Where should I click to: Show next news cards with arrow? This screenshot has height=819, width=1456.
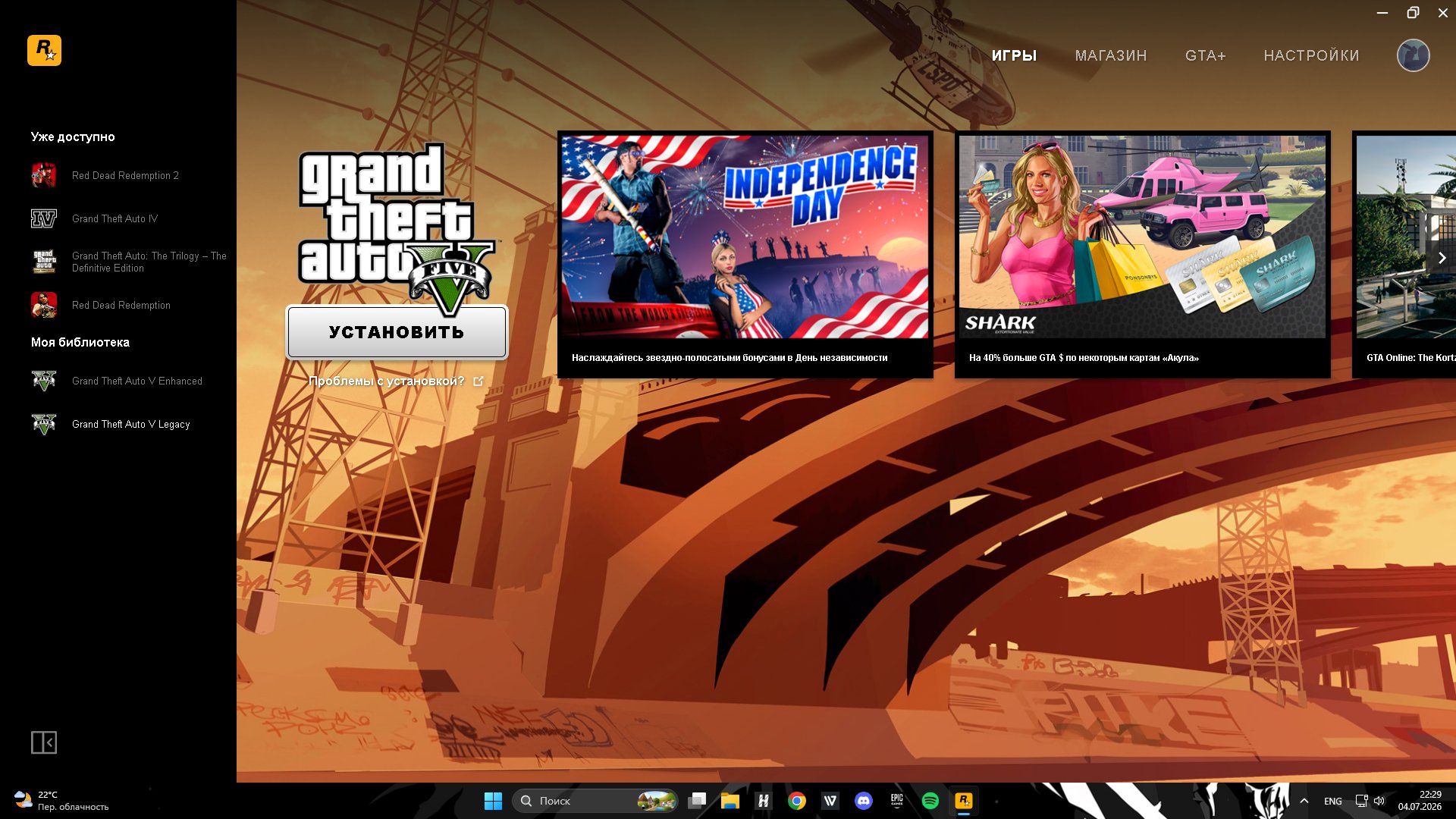tap(1442, 258)
